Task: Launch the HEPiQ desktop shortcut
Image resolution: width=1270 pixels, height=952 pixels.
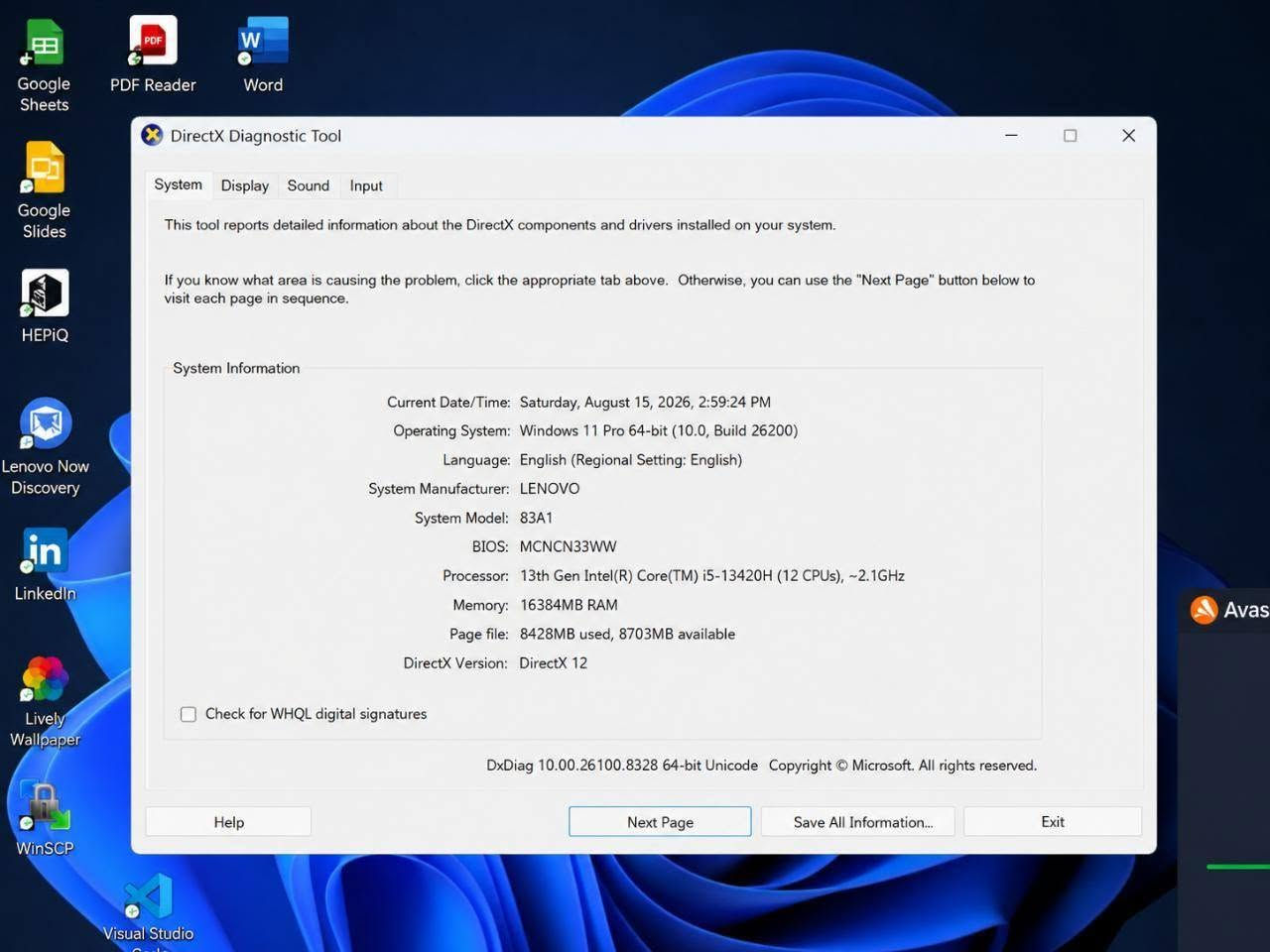Action: pos(45,306)
